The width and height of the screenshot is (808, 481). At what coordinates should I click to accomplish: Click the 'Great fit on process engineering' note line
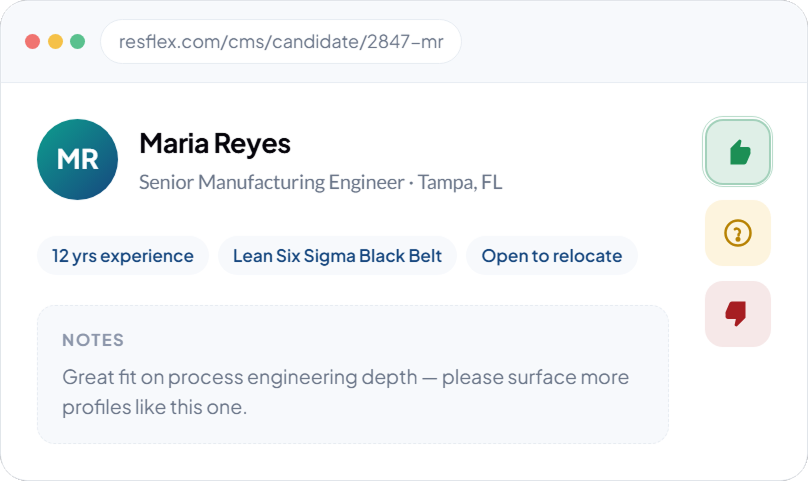pos(345,378)
